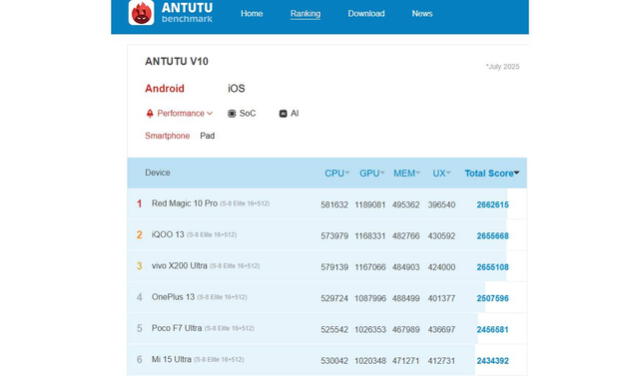This screenshot has width=640, height=376.
Task: Click MEM score 495362
Action: tap(406, 205)
